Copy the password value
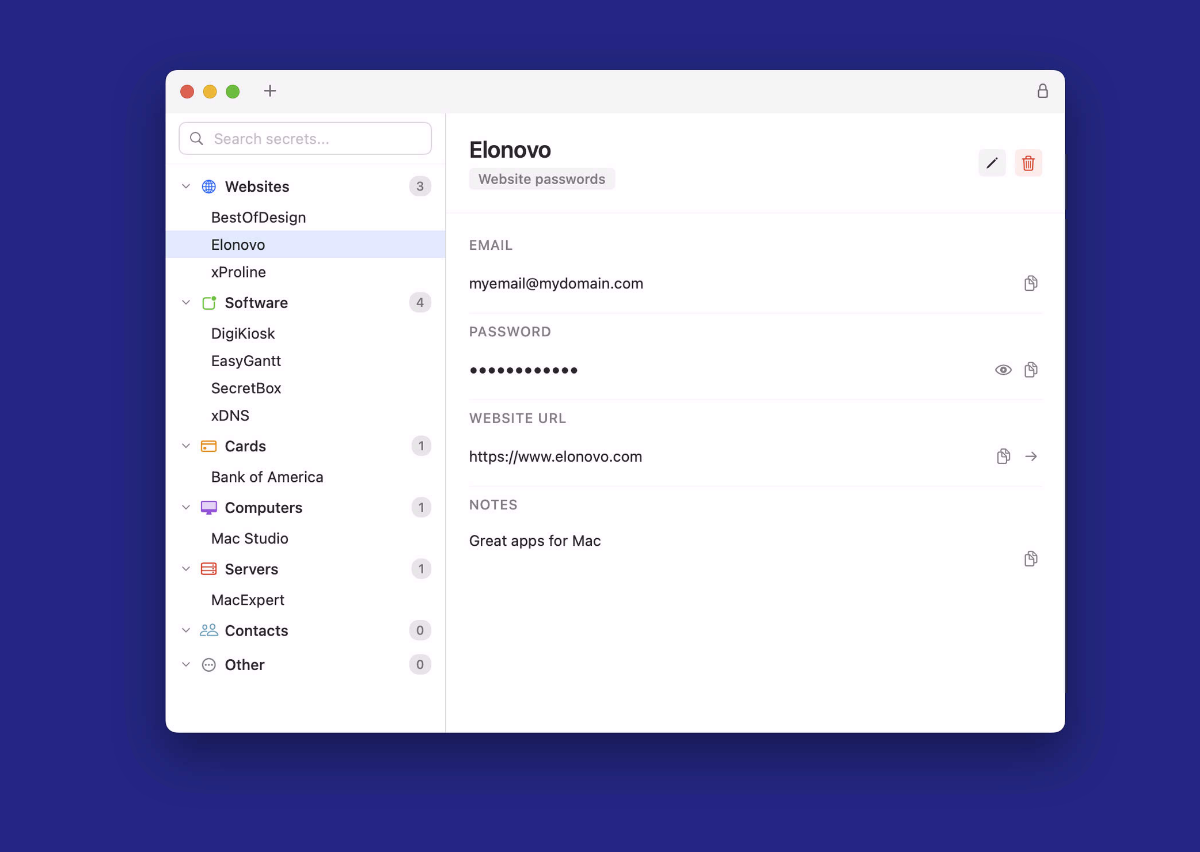The height and width of the screenshot is (852, 1200). (x=1031, y=370)
